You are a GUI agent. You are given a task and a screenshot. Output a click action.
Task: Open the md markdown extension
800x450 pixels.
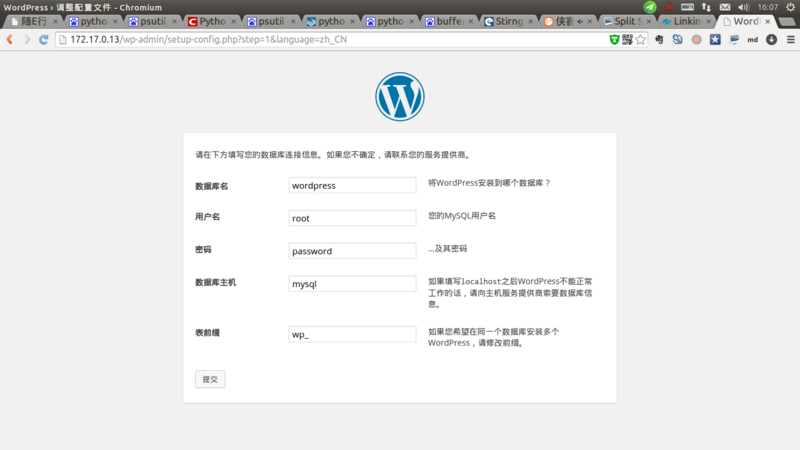(x=753, y=39)
